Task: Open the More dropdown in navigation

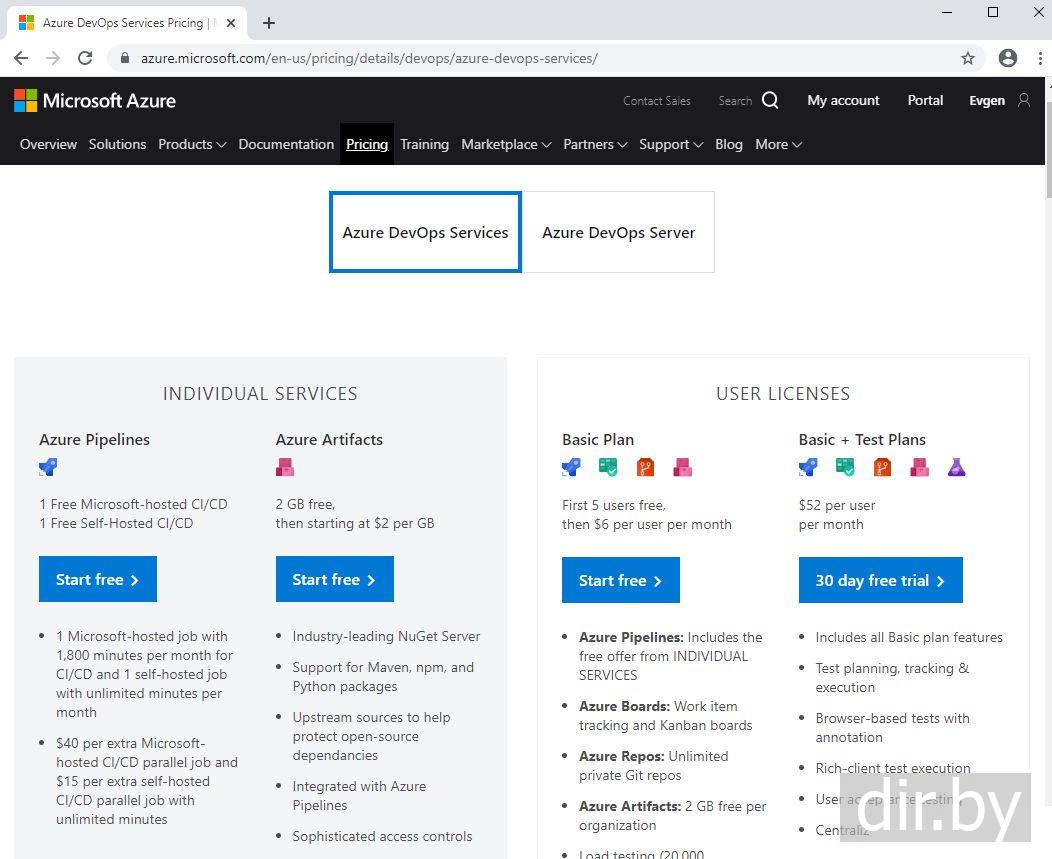Action: tap(778, 144)
